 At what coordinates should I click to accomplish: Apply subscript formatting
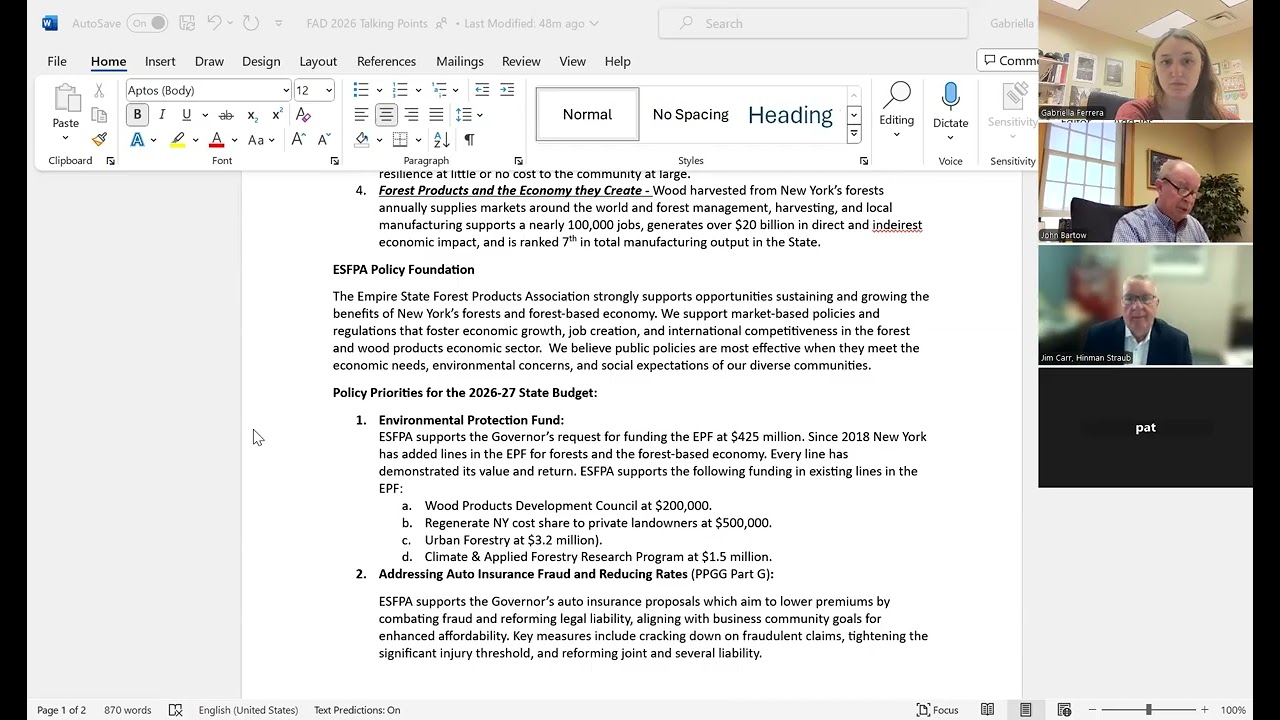[x=252, y=115]
